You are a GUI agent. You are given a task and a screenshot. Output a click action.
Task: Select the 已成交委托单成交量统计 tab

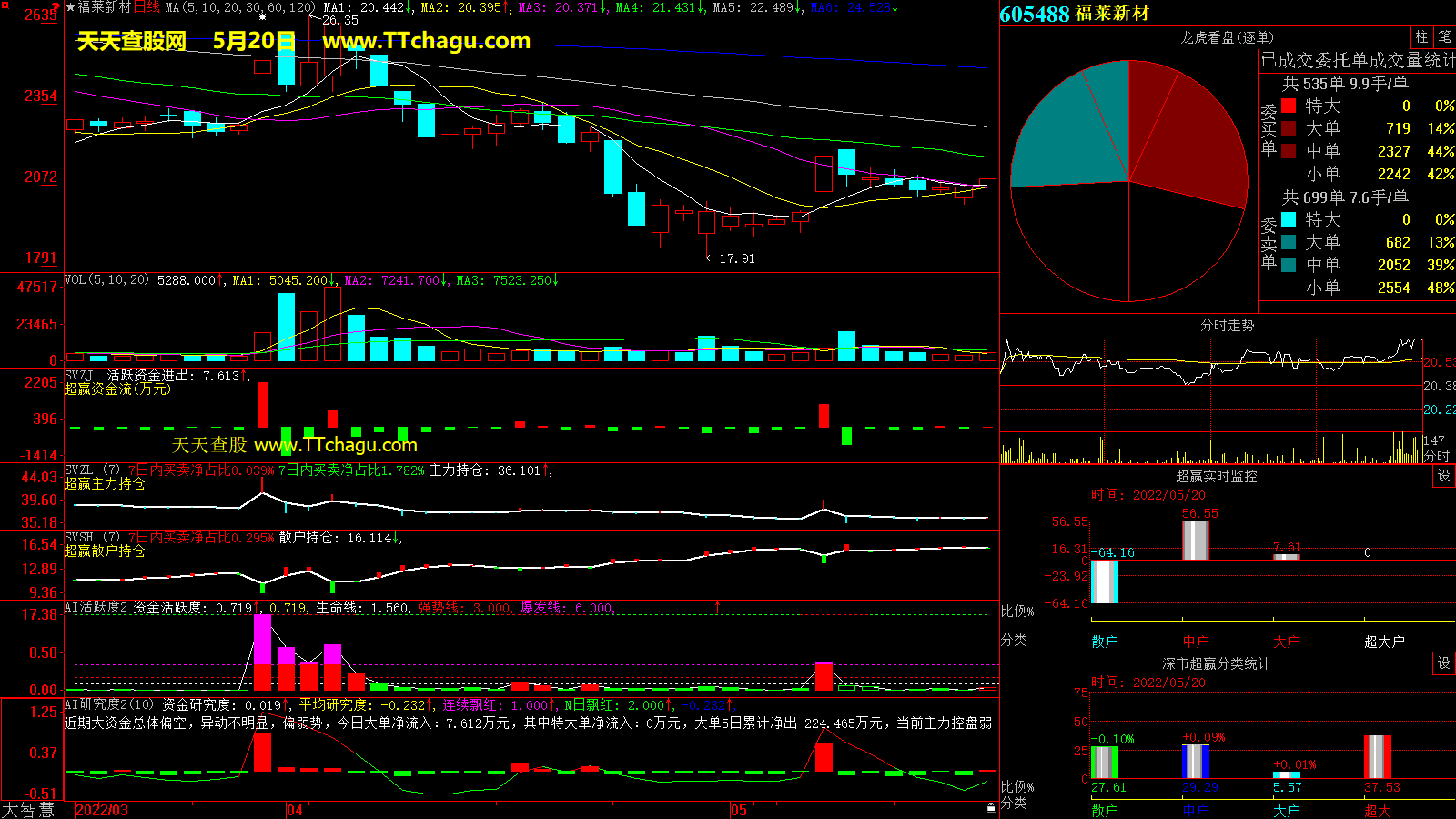pos(1357,61)
